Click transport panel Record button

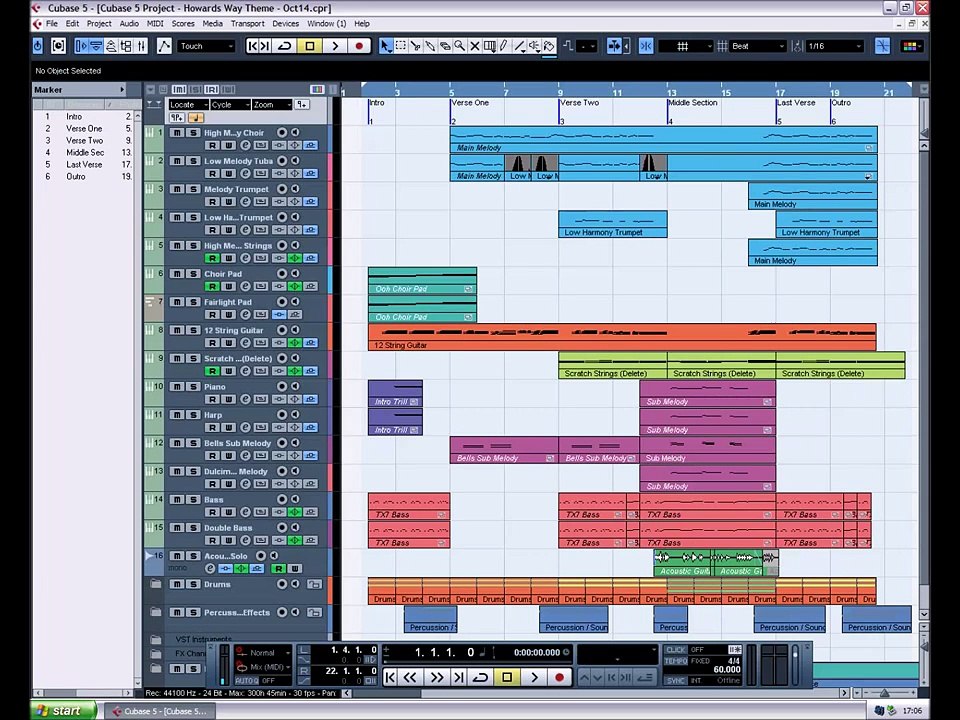coord(559,677)
